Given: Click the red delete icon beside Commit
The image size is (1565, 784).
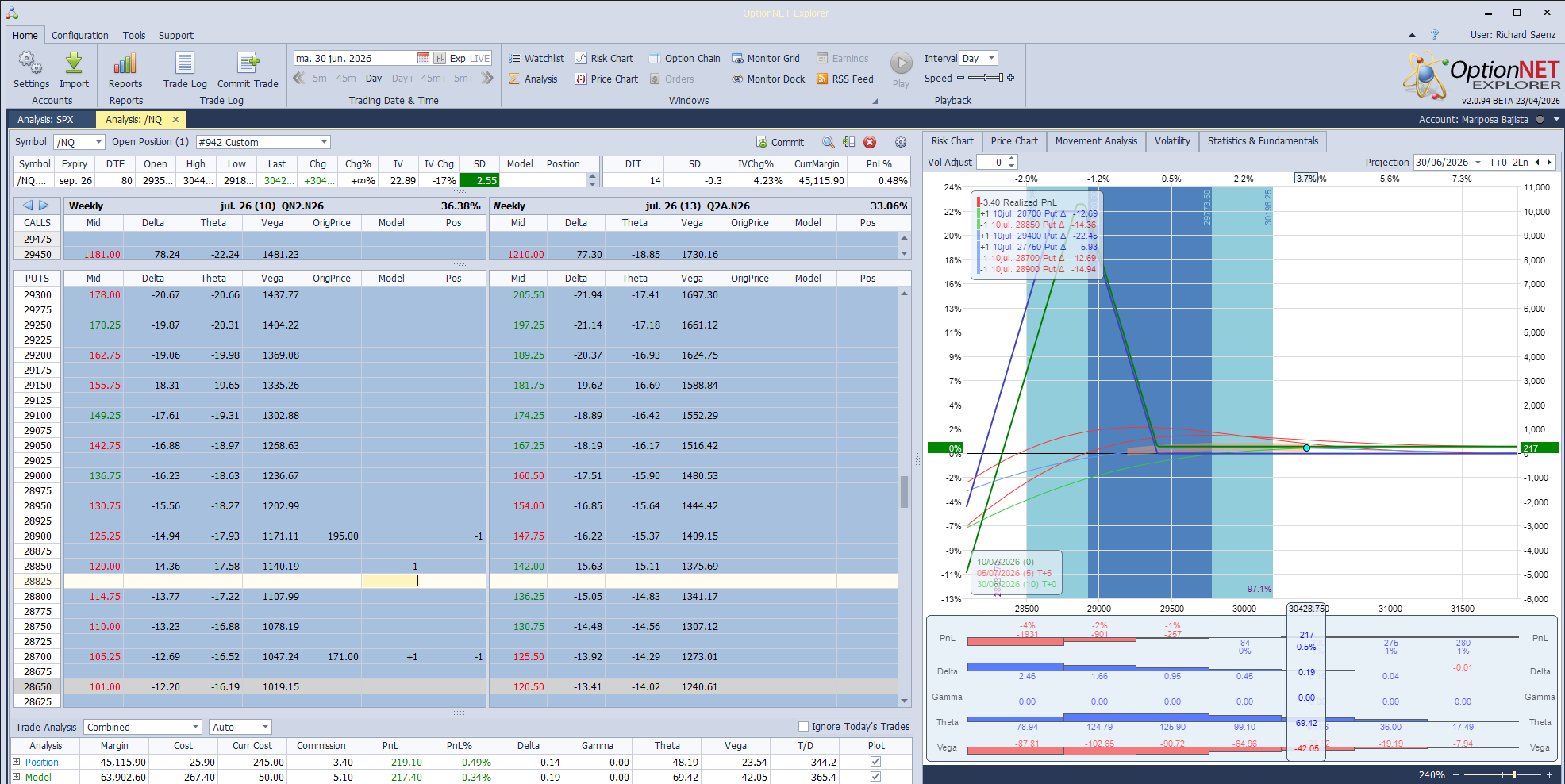Looking at the screenshot, I should (x=870, y=142).
